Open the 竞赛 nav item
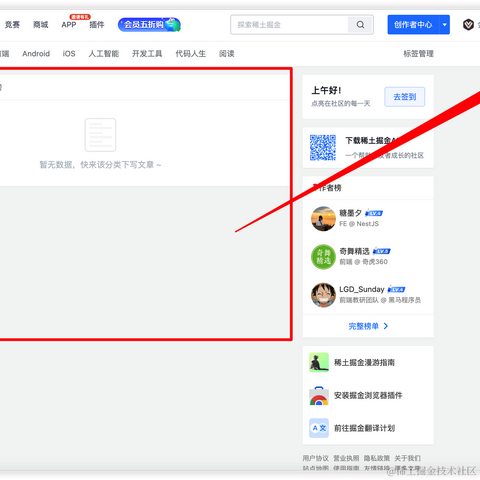 pyautogui.click(x=12, y=25)
